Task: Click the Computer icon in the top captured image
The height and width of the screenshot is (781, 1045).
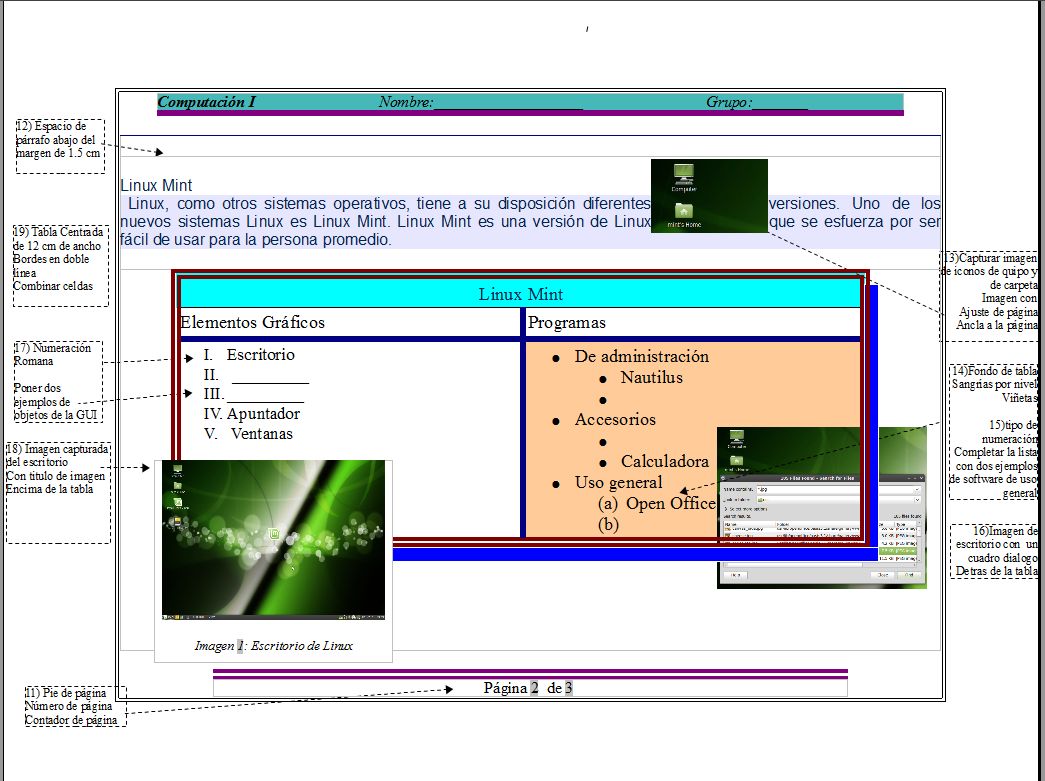Action: tap(684, 175)
